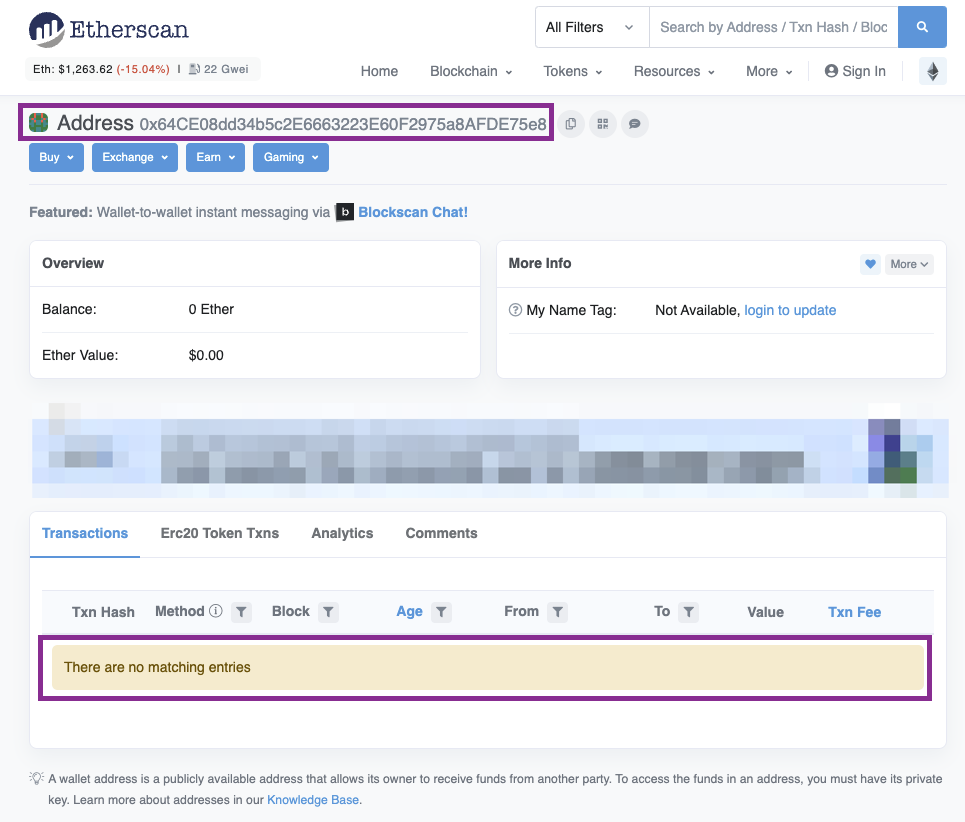
Task: Expand the Blockchain menu
Action: pos(471,71)
